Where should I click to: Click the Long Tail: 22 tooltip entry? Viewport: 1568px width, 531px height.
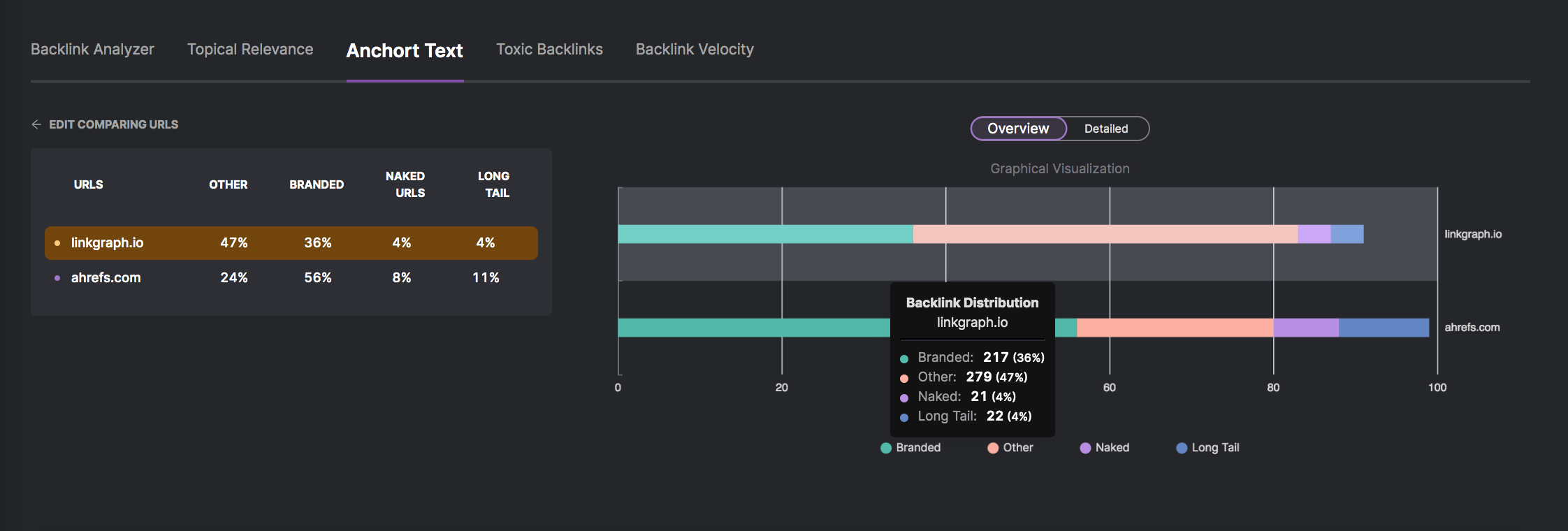pyautogui.click(x=966, y=416)
